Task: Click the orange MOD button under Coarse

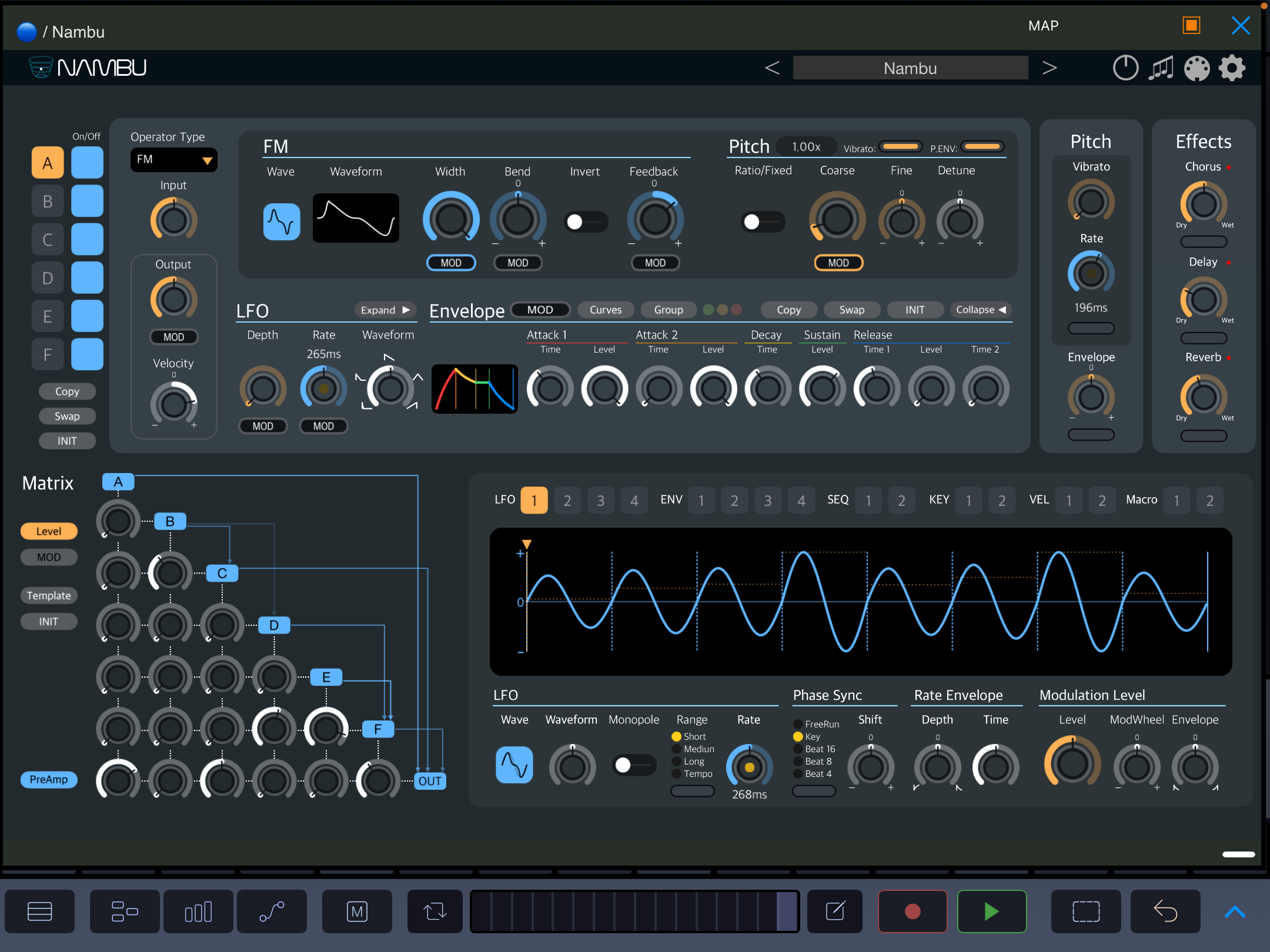Action: tap(838, 263)
